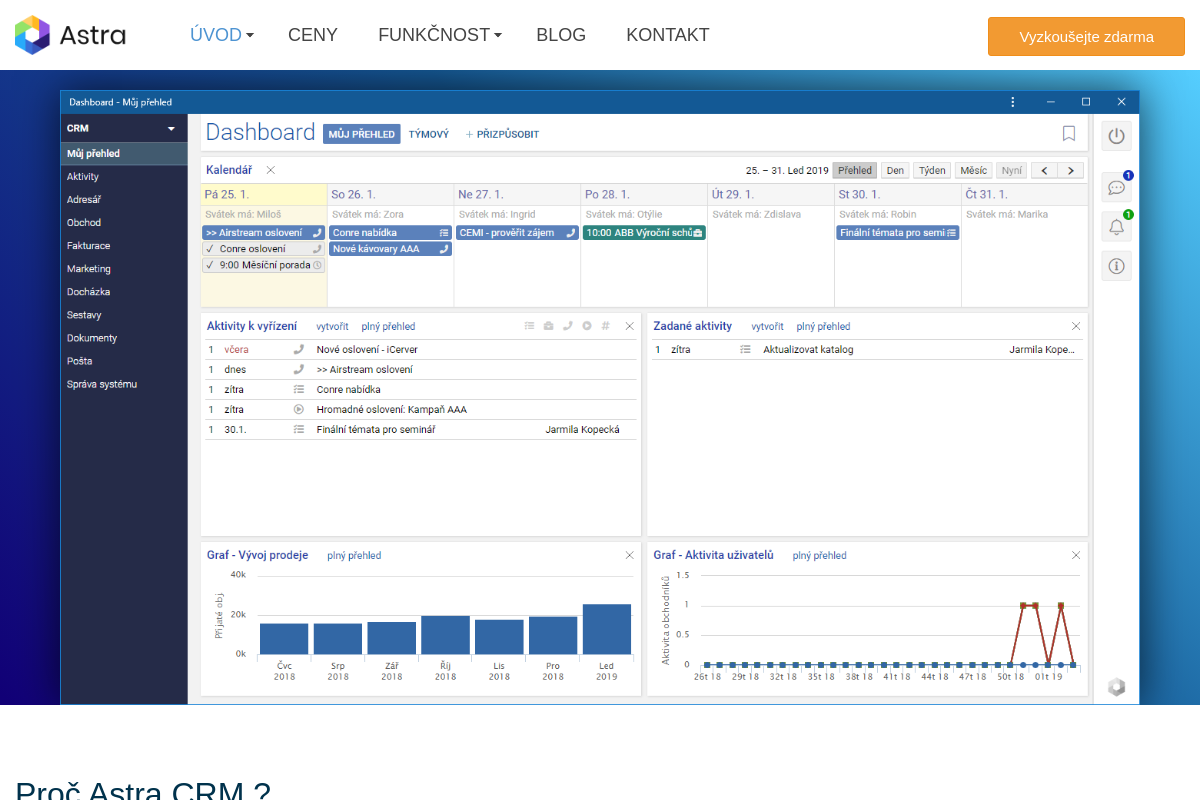Open the FUNKČNOST dropdown menu
Viewport: 1200px width, 800px height.
434,34
